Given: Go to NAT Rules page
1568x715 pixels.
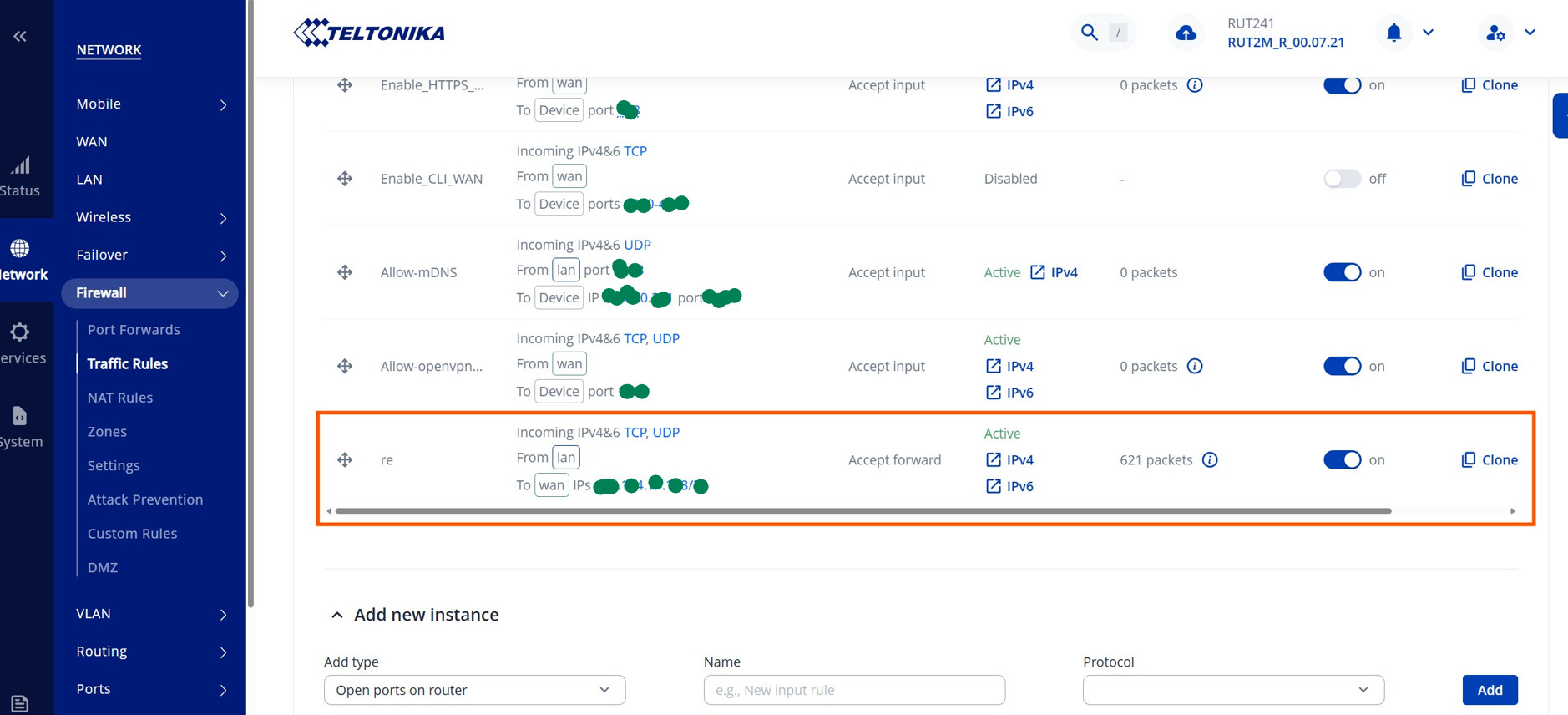Looking at the screenshot, I should tap(120, 398).
